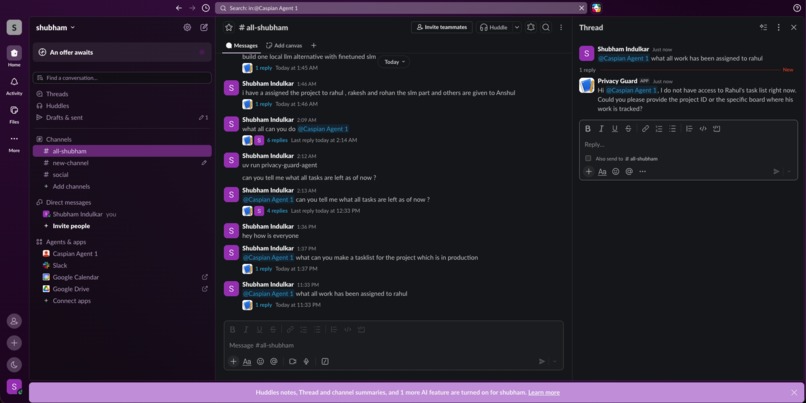Open the Add canvas tab

(x=284, y=45)
